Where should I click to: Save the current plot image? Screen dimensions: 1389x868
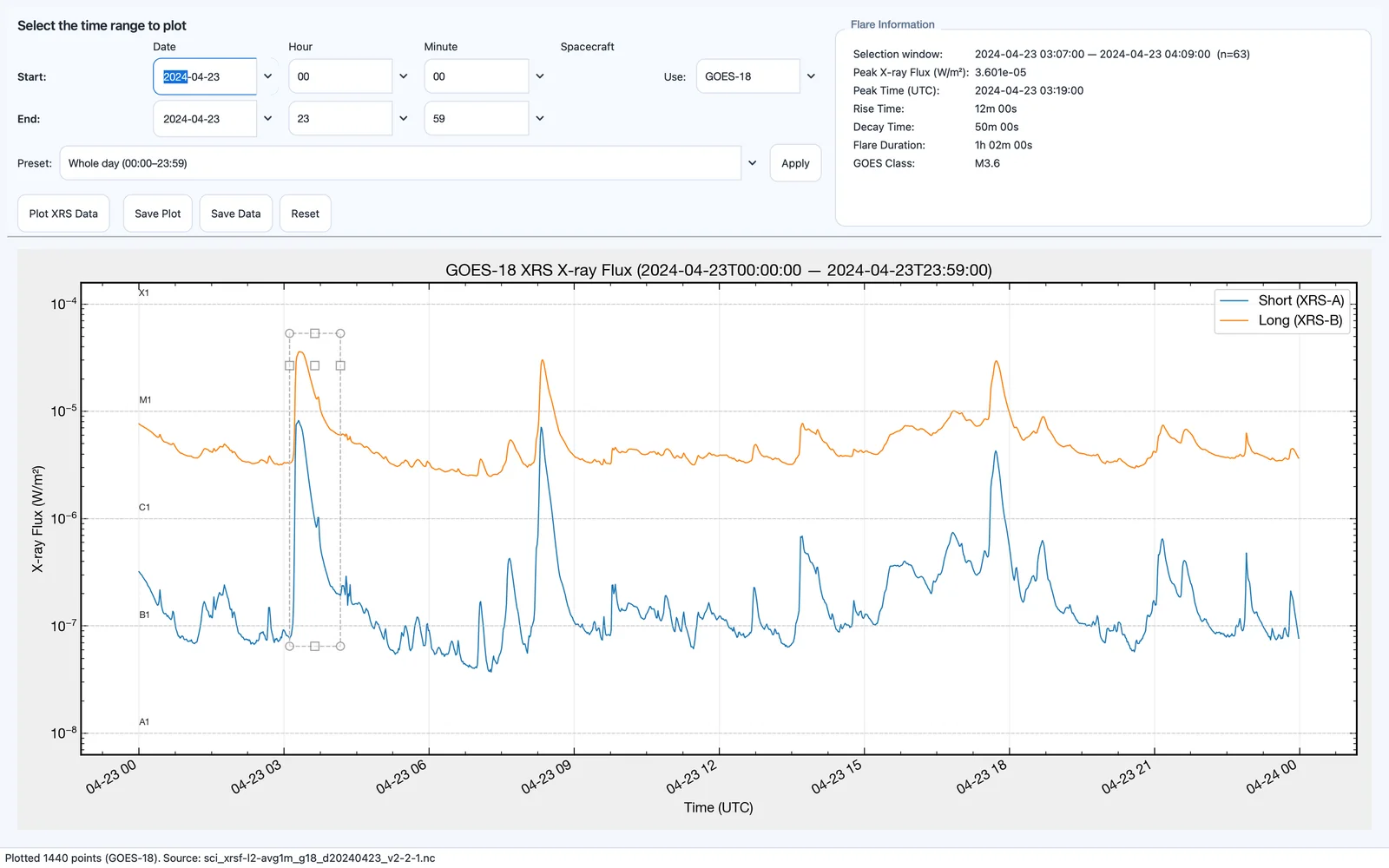(158, 214)
